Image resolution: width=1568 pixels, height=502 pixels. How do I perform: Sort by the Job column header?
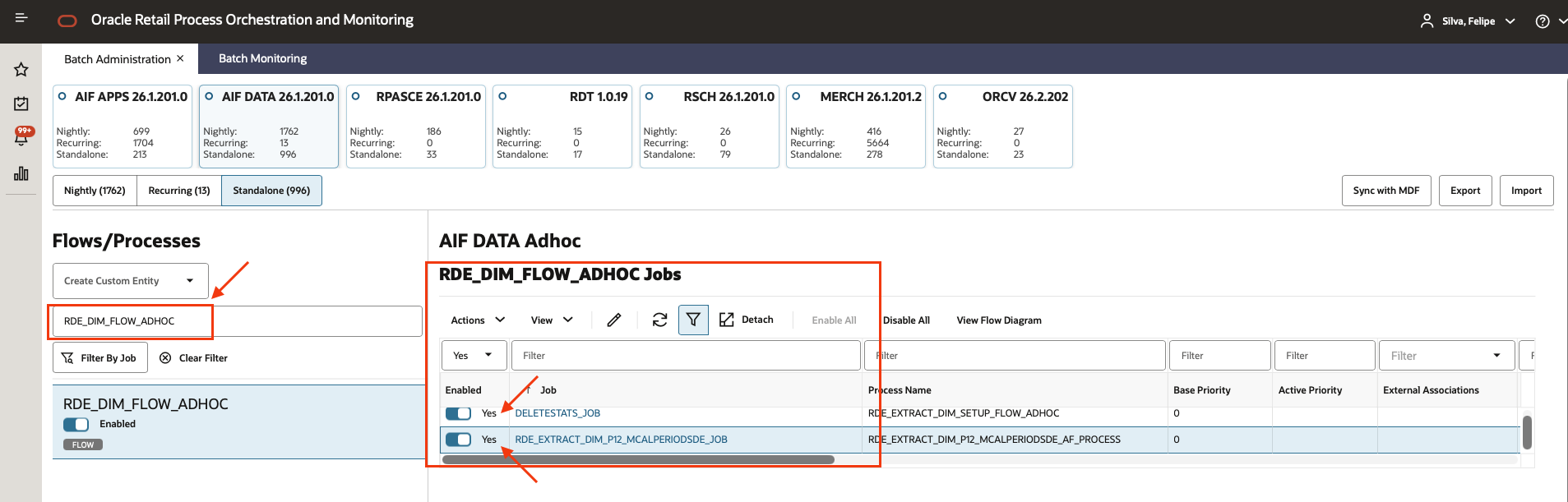point(548,390)
